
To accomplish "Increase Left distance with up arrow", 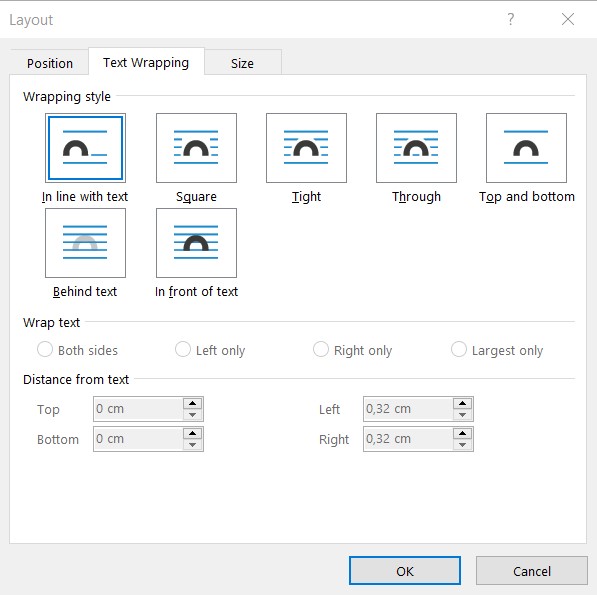I will point(463,404).
